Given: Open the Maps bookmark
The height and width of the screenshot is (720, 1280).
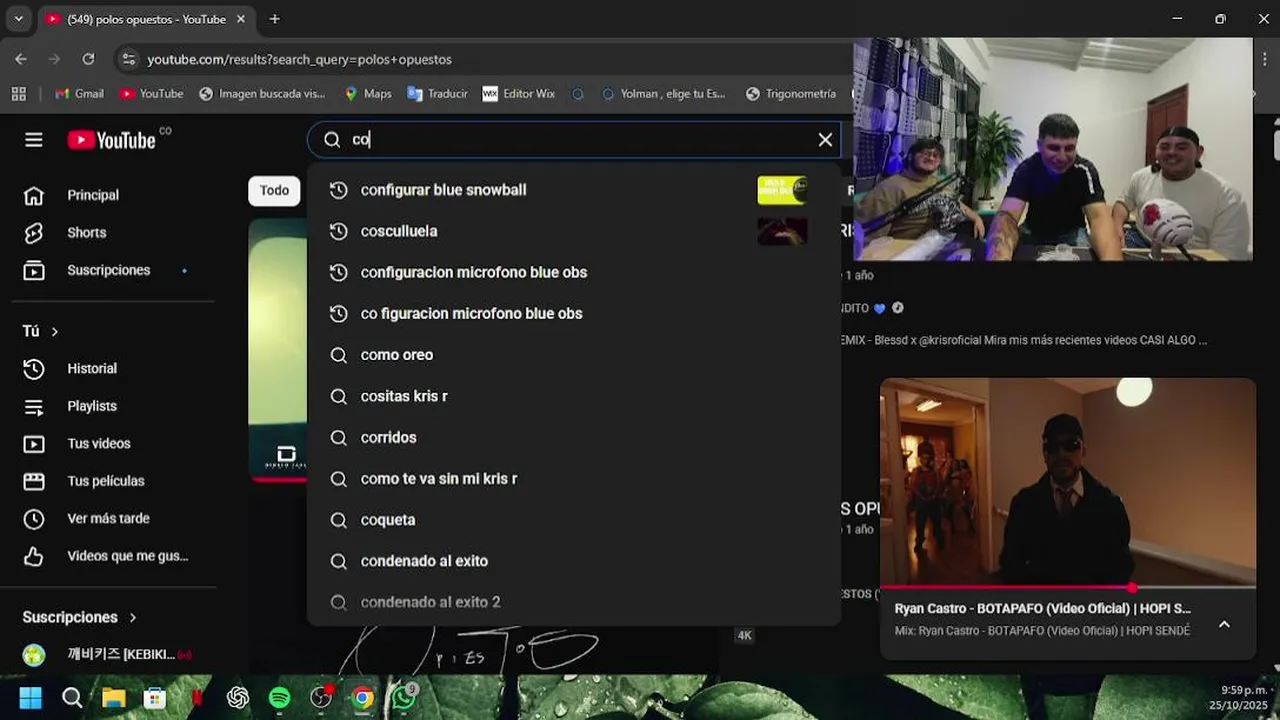Looking at the screenshot, I should pyautogui.click(x=367, y=93).
